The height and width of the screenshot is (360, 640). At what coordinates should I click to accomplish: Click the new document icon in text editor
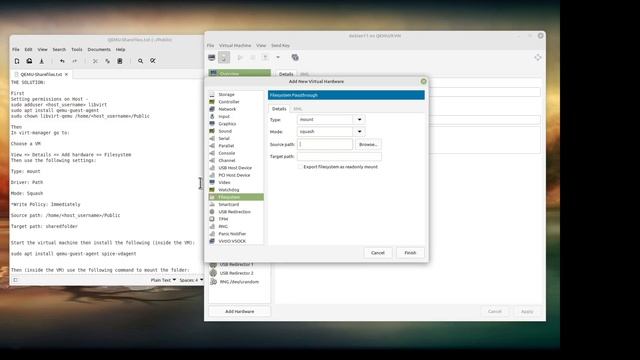(17, 61)
